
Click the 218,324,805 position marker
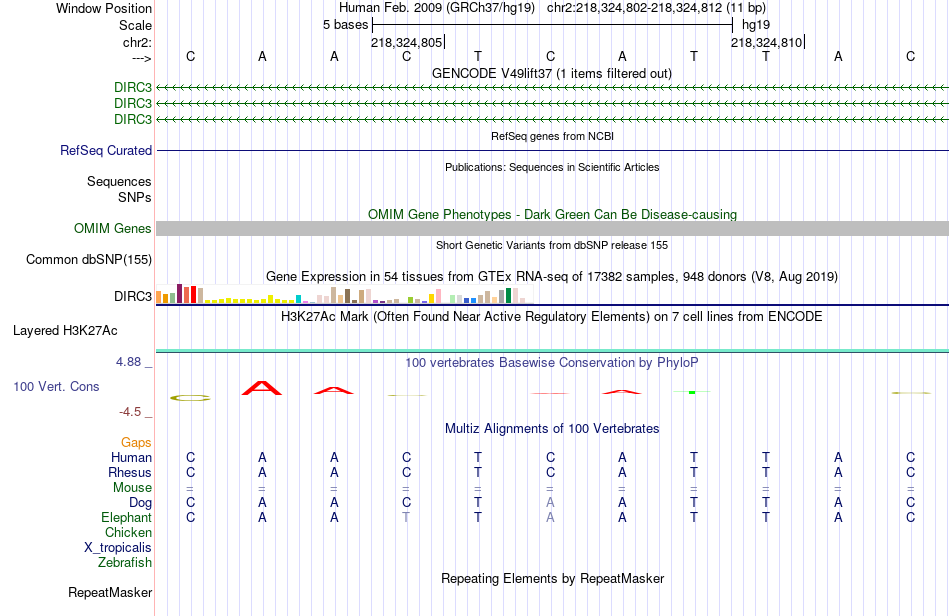pyautogui.click(x=407, y=42)
